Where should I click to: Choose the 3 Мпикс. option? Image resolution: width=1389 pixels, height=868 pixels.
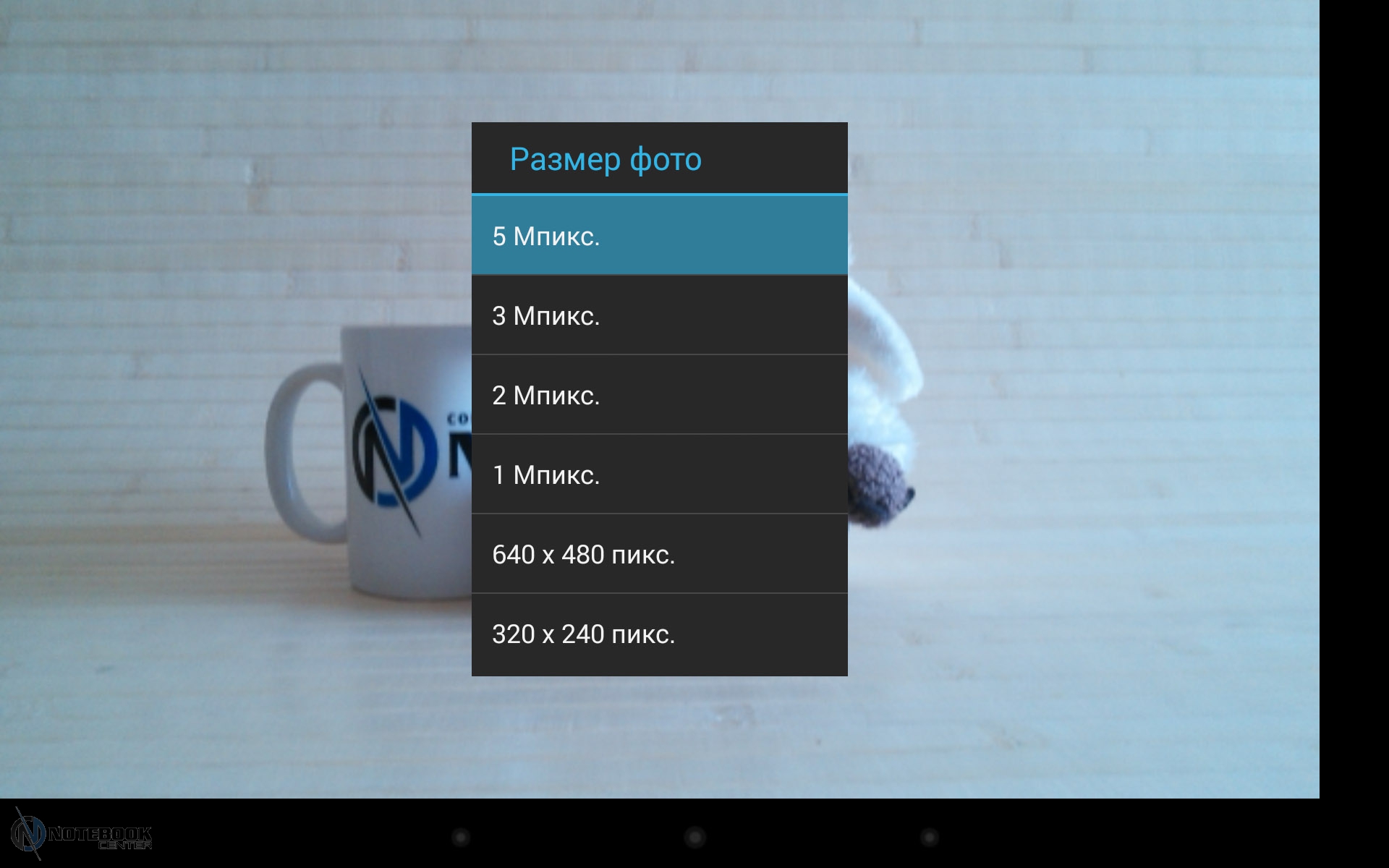point(659,315)
